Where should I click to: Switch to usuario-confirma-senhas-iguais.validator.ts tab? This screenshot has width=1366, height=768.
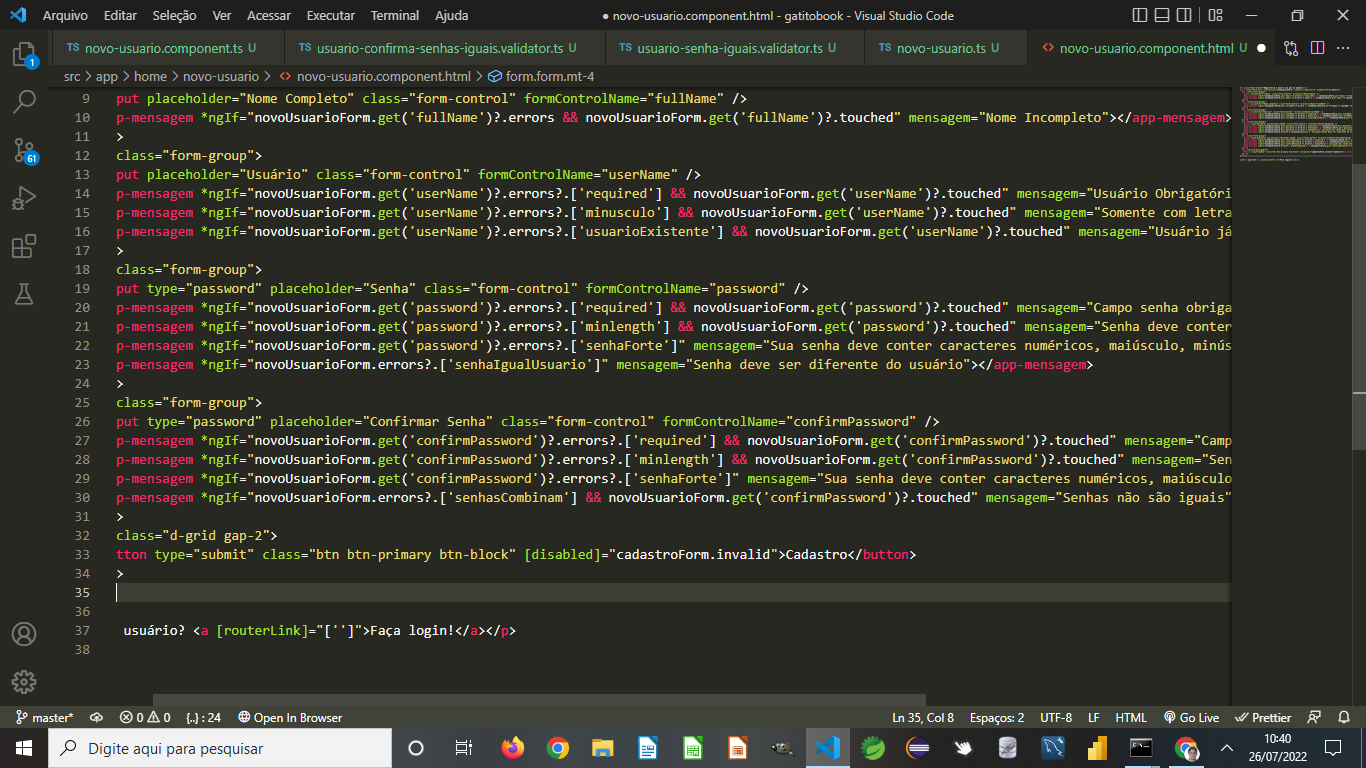pos(446,48)
